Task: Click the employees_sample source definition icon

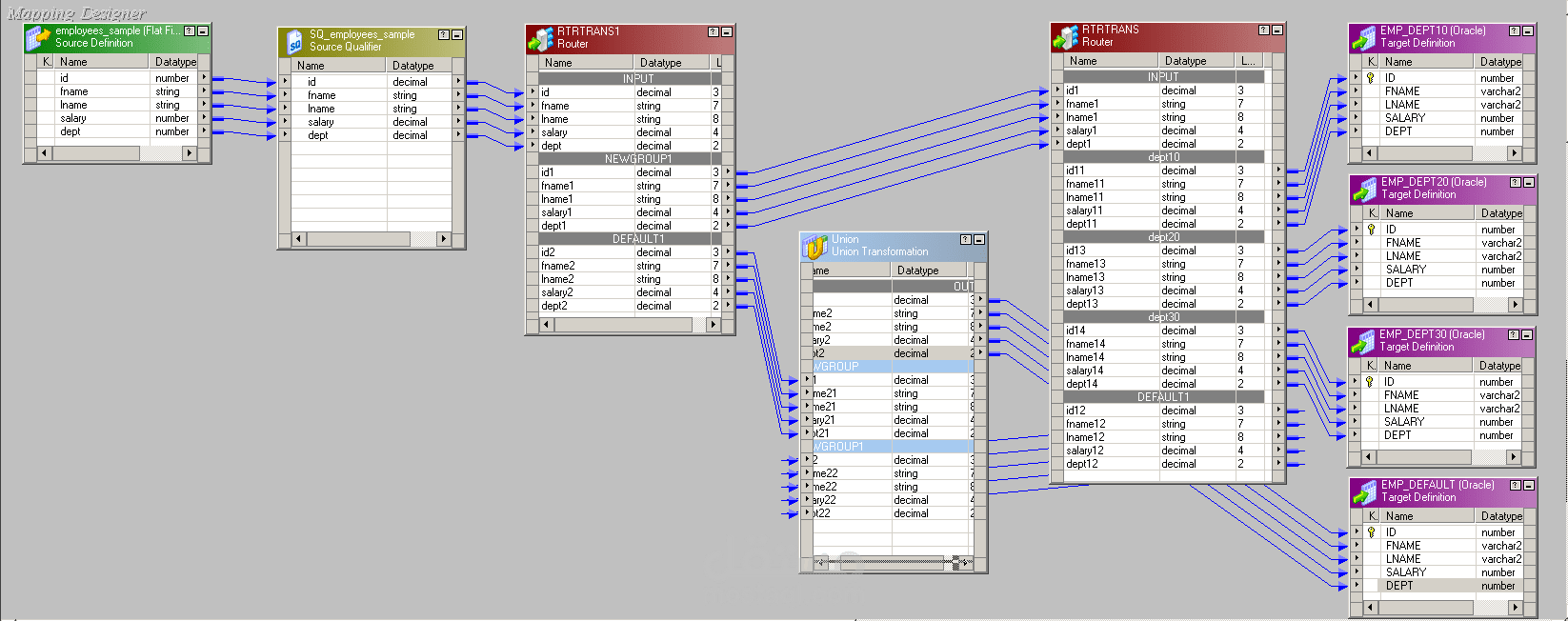Action: pos(38,37)
